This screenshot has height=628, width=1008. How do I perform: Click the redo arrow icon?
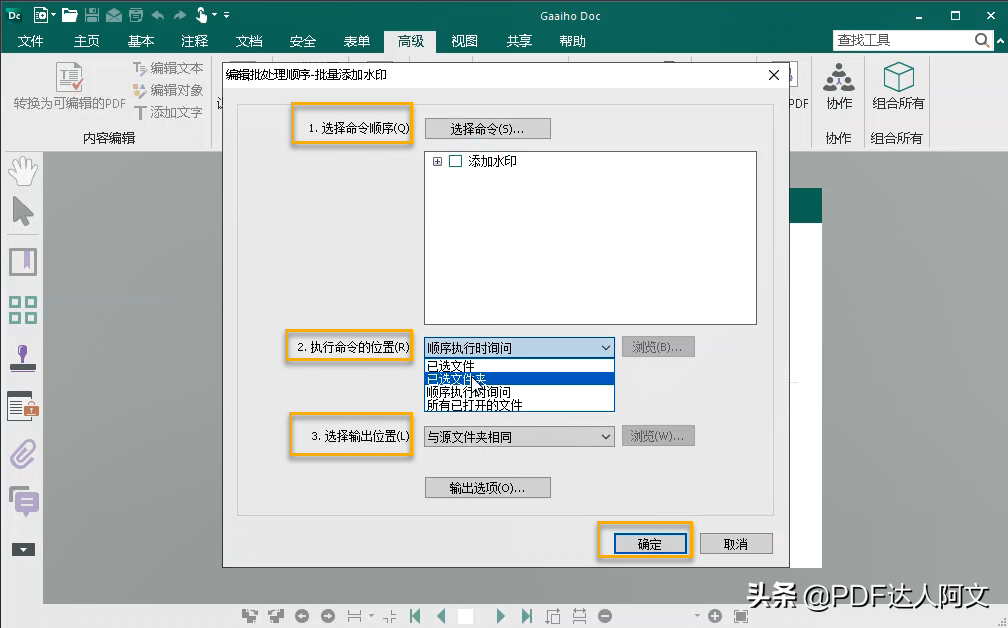click(180, 15)
